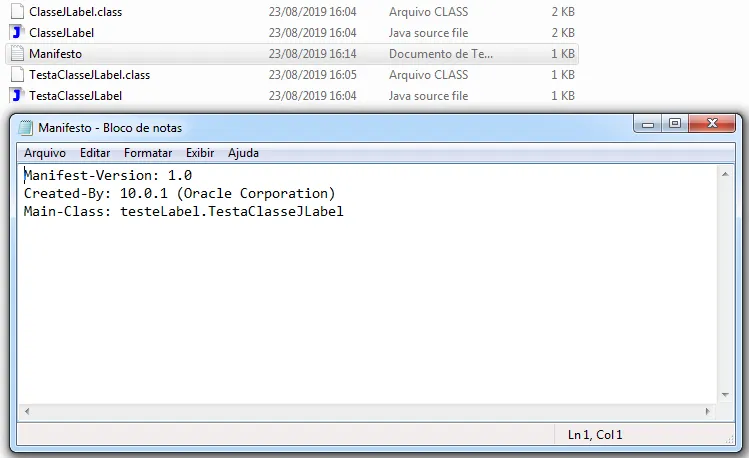Place cursor in the Created-By line
749x458 pixels.
180,193
